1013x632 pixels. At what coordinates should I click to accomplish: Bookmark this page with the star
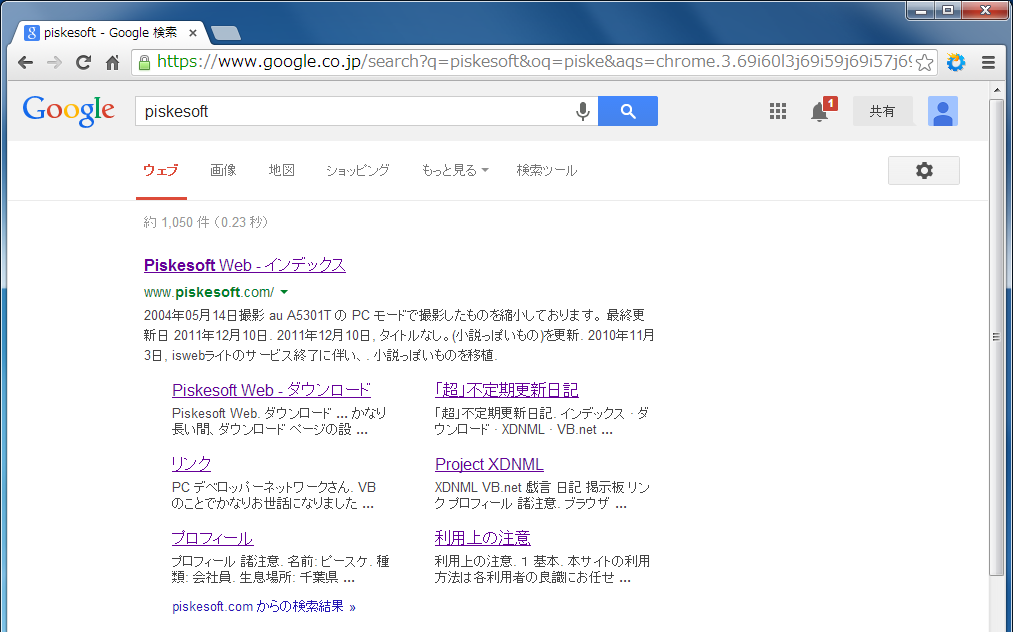924,63
